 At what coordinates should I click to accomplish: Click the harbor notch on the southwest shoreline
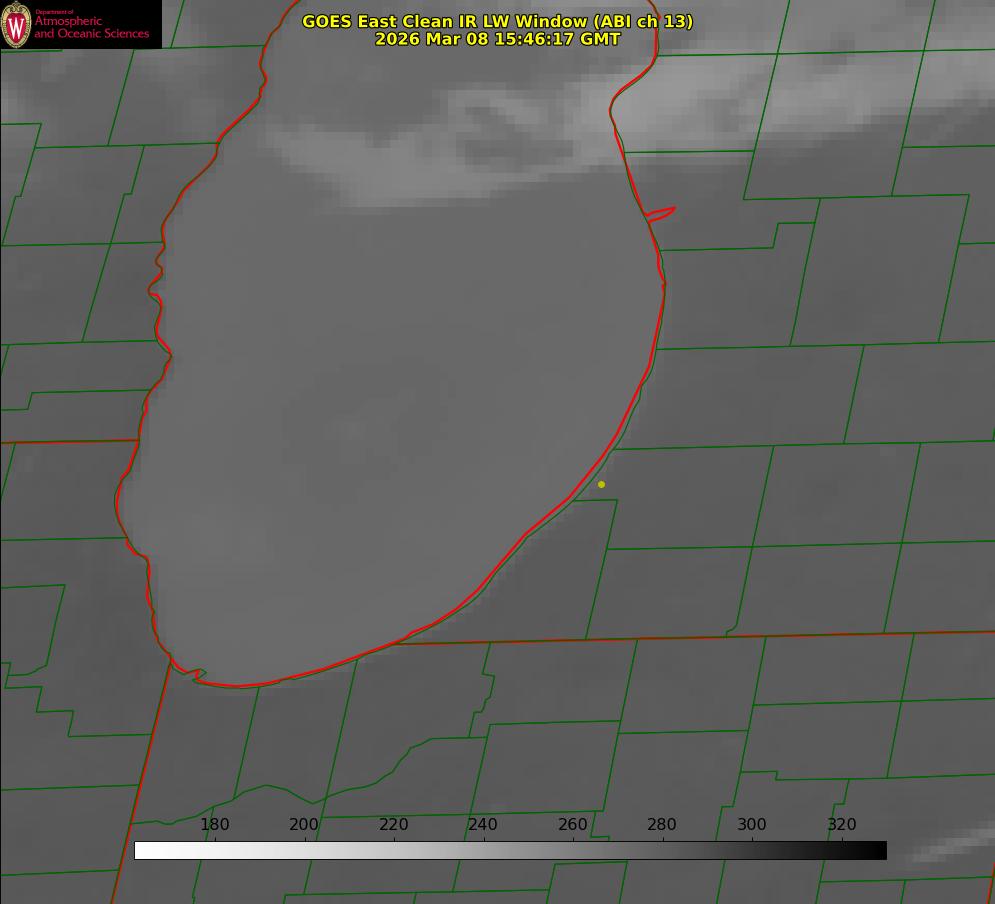pos(197,675)
